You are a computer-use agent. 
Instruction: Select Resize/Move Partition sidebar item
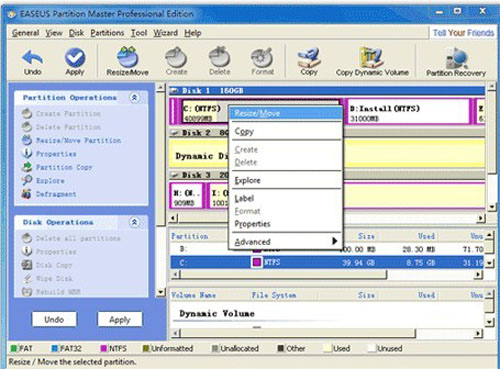click(71, 140)
